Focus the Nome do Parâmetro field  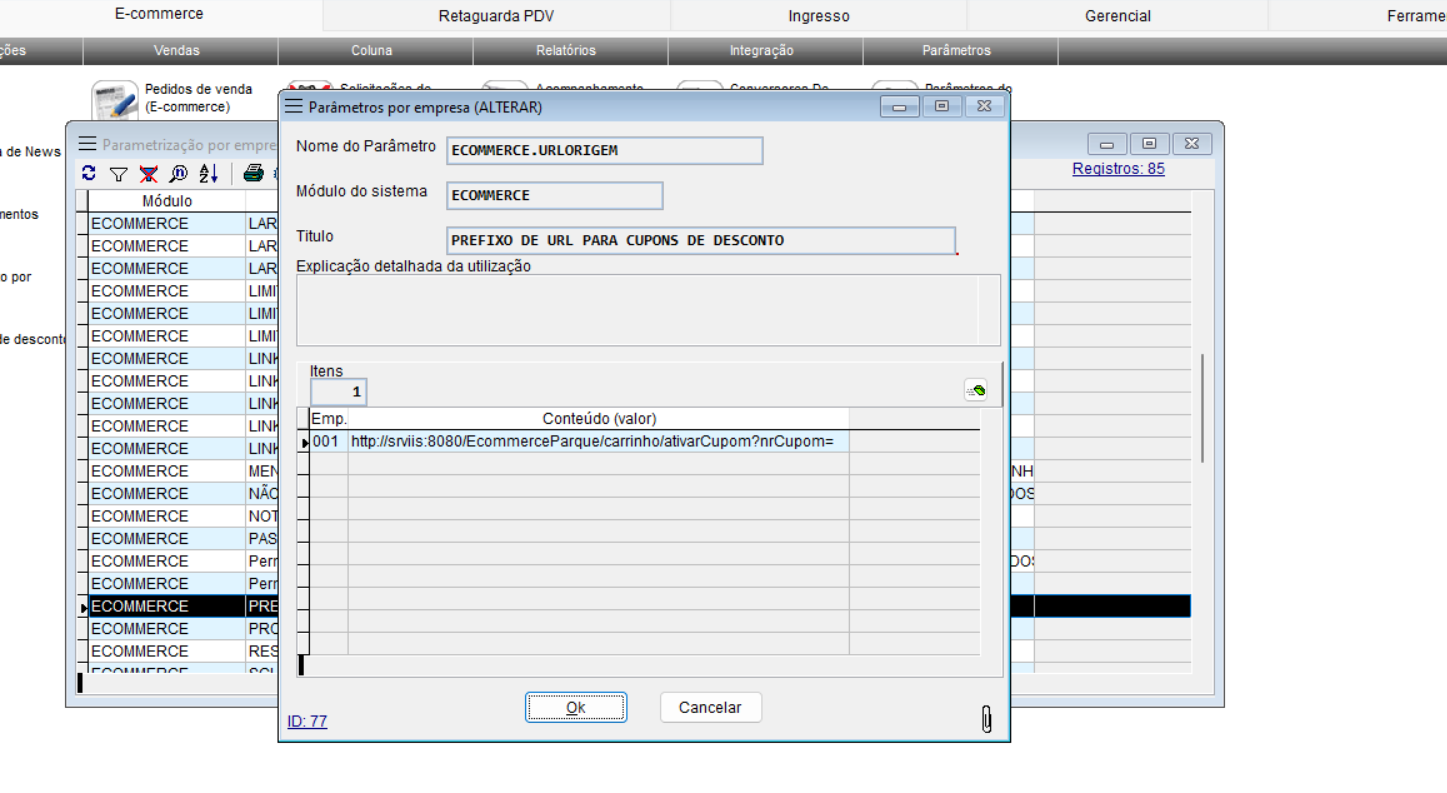pos(605,151)
